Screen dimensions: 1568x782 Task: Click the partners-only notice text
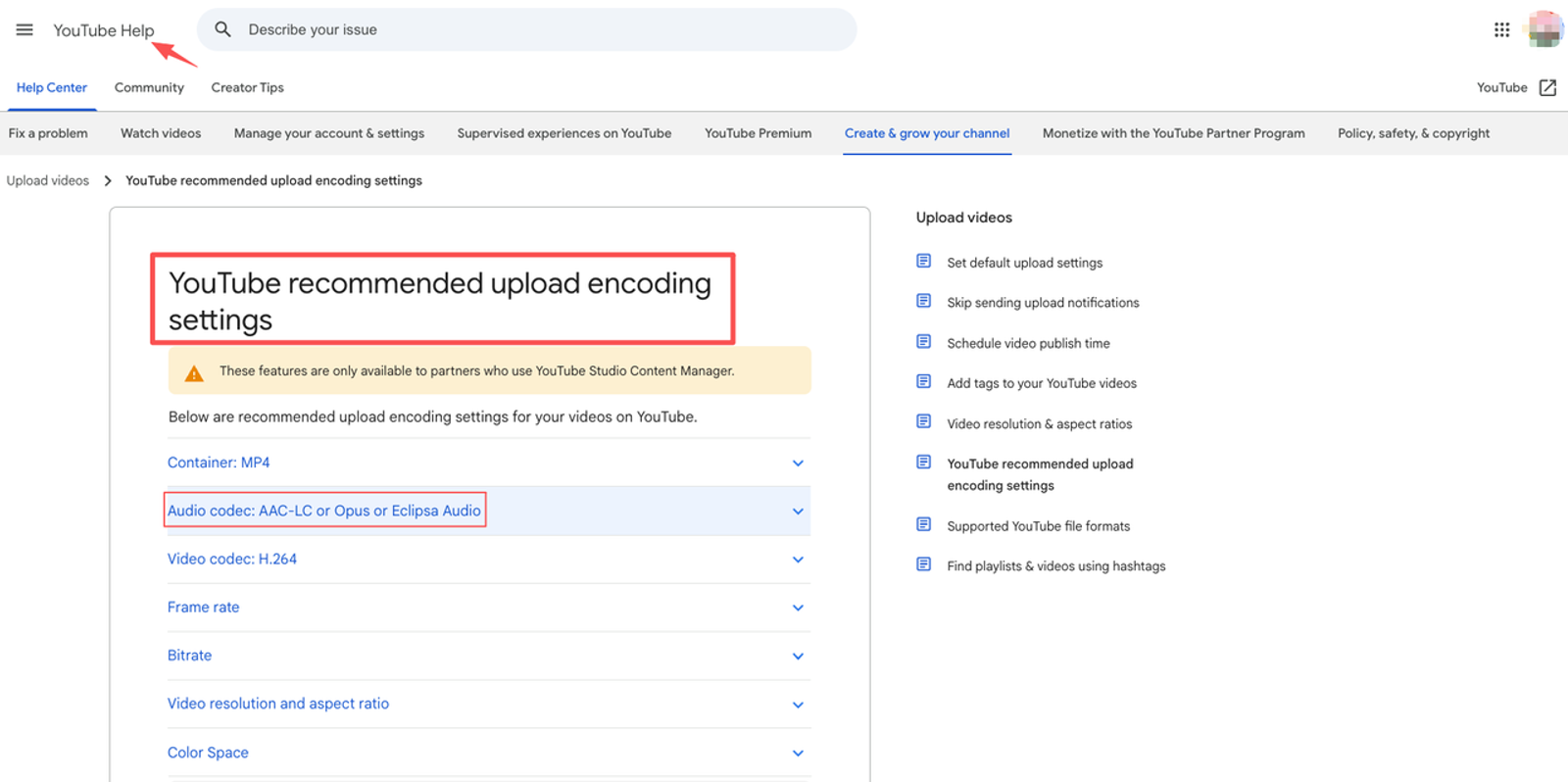pyautogui.click(x=477, y=371)
